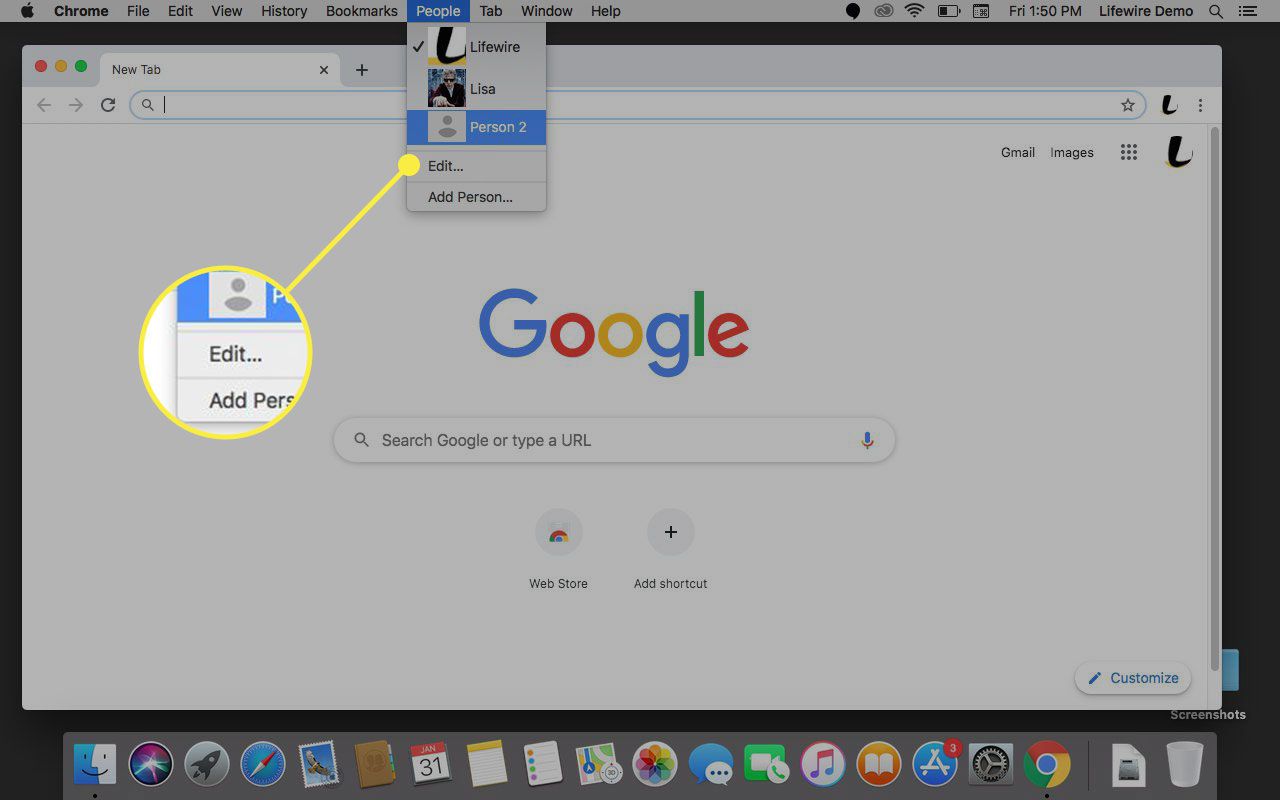Open Photos from the Dock
This screenshot has width=1280, height=800.
click(655, 766)
